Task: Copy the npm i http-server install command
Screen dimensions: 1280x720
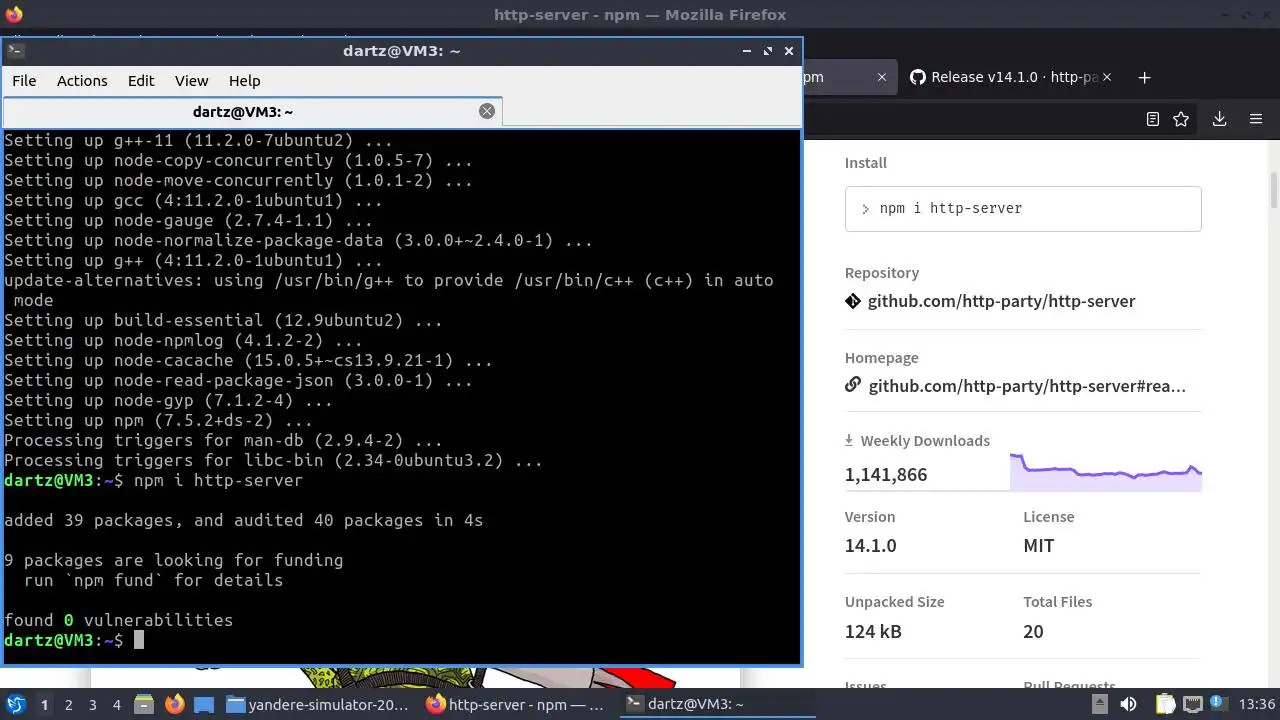Action: [1023, 209]
